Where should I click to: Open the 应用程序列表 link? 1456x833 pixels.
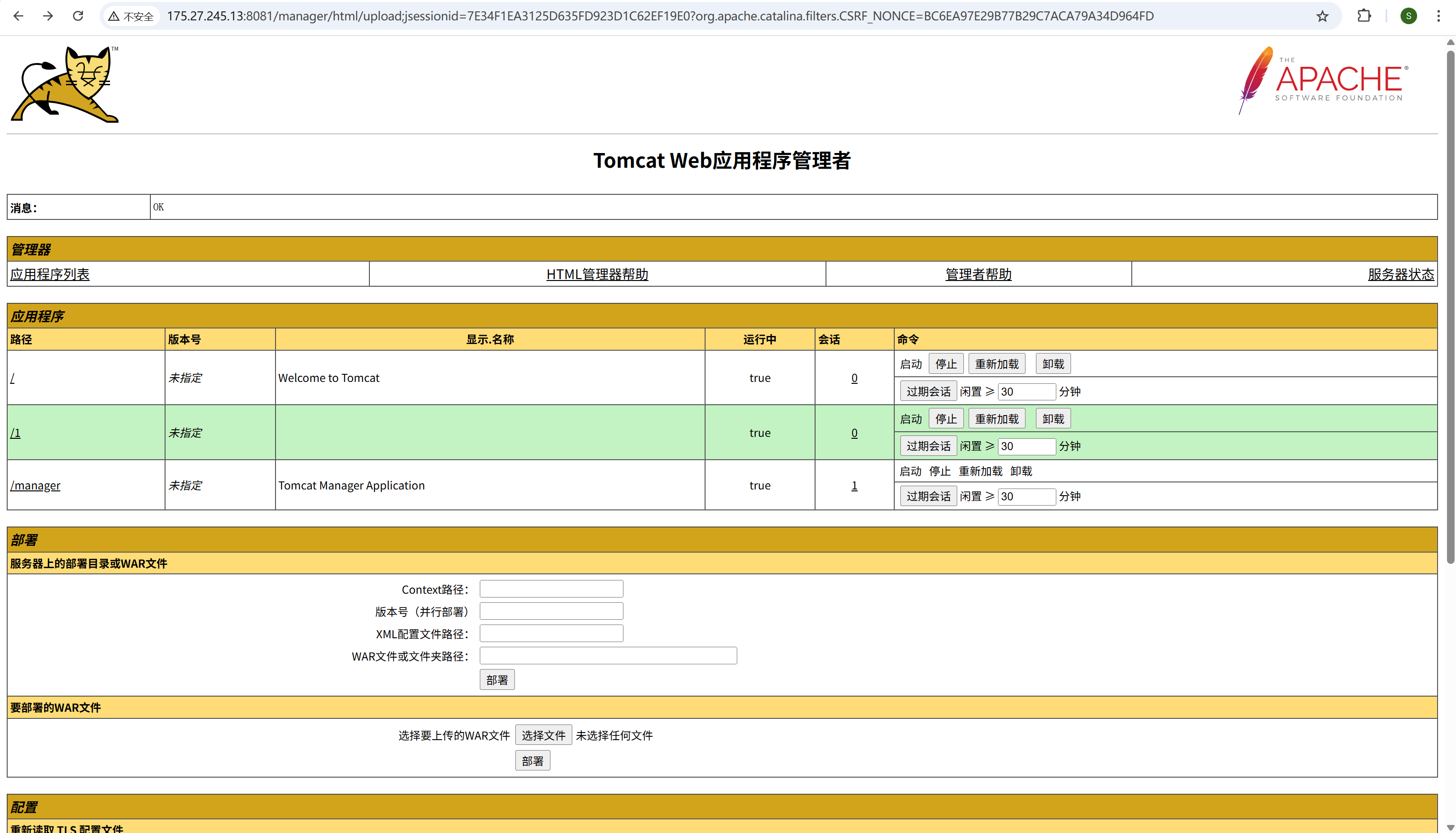click(50, 274)
